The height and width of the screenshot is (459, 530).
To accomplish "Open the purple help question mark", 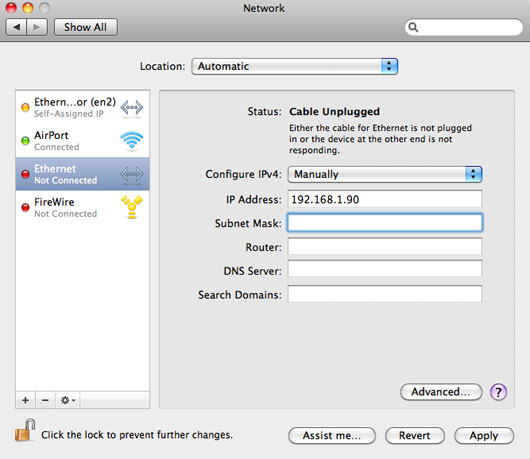I will tap(498, 392).
